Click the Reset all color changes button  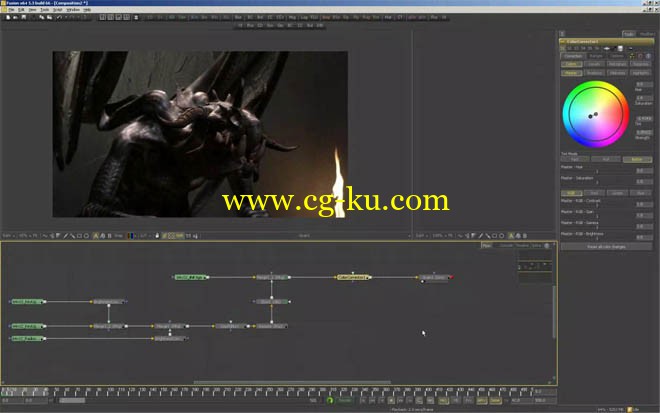[x=606, y=247]
